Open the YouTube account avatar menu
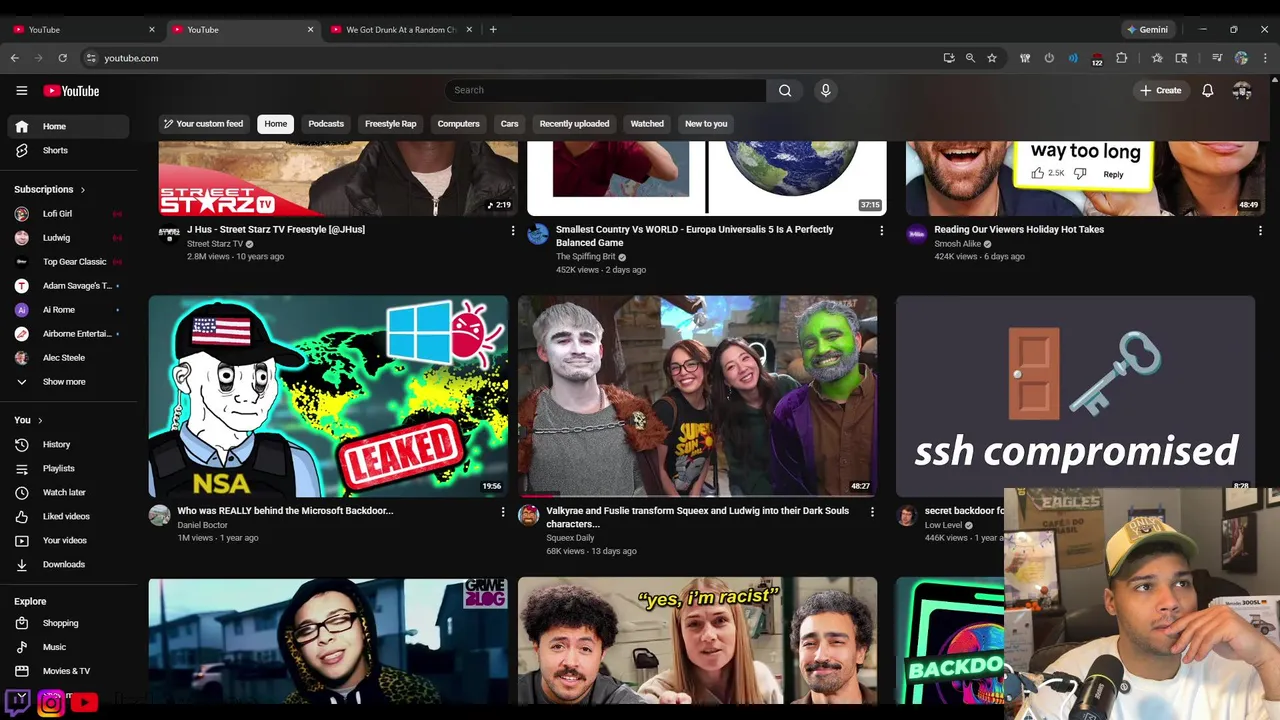 click(1242, 91)
